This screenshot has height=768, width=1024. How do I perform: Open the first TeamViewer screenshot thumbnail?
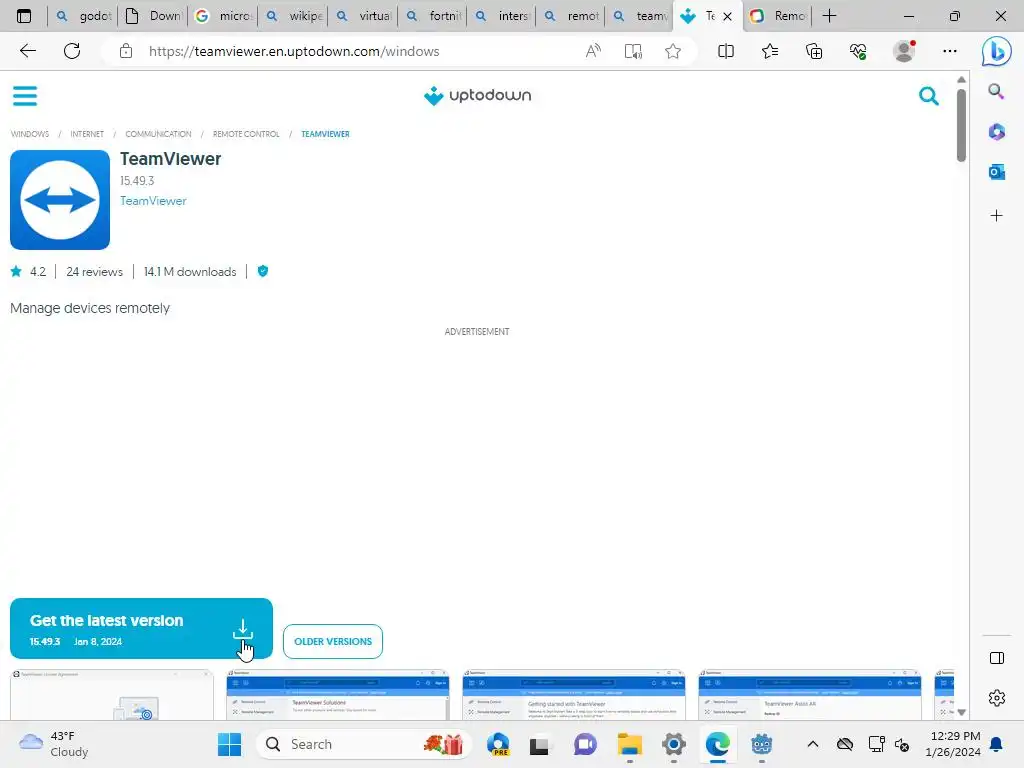tap(112, 695)
